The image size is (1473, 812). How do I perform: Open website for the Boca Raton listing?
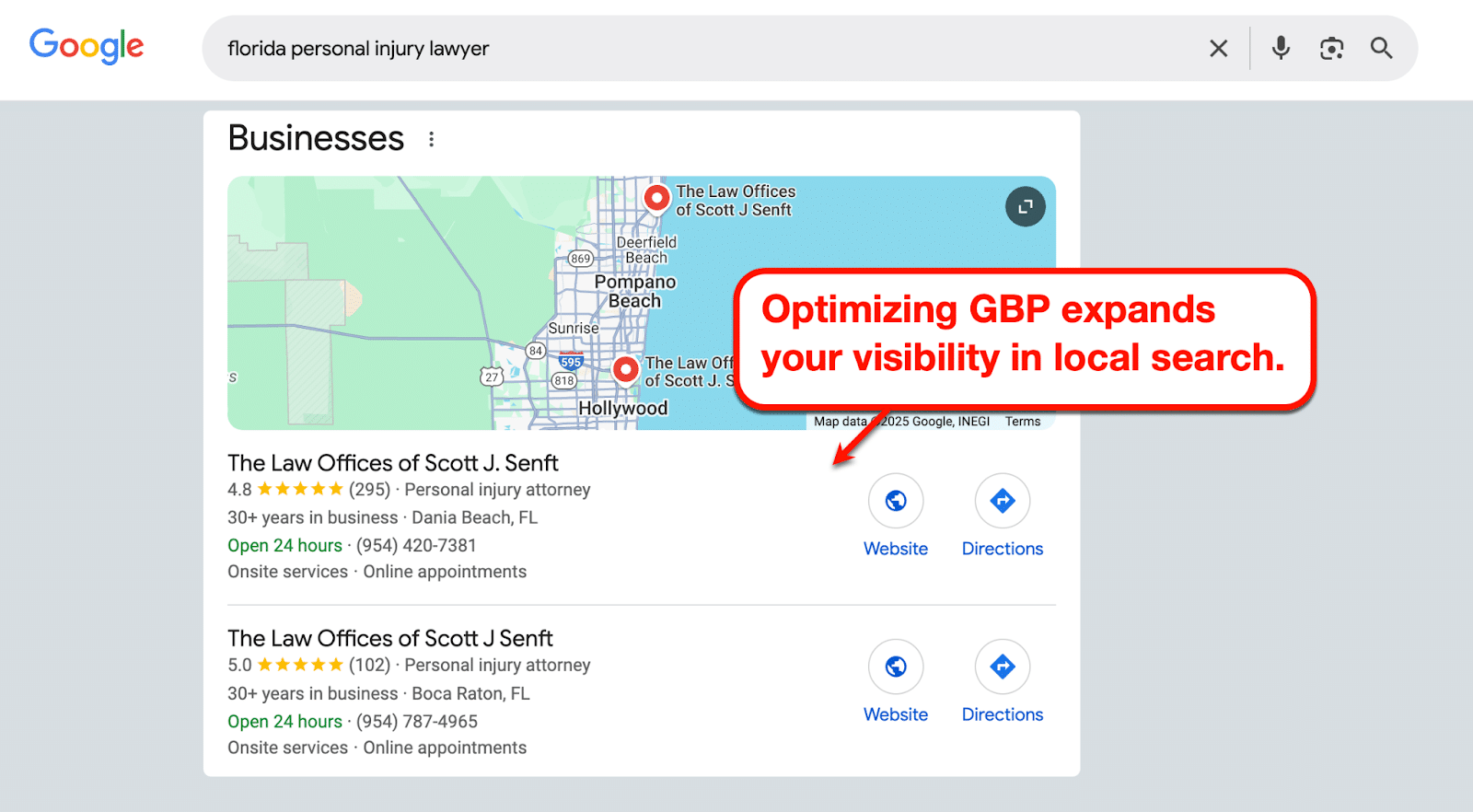896,667
